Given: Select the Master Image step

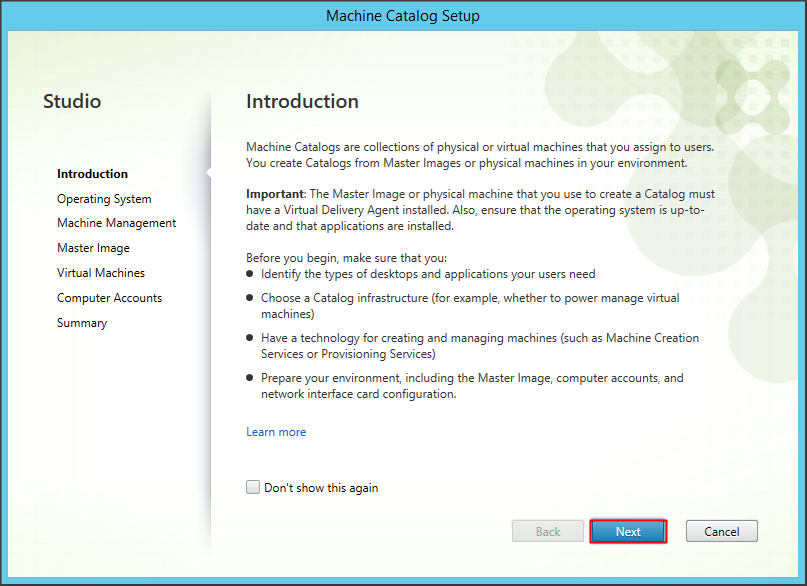Looking at the screenshot, I should (93, 248).
